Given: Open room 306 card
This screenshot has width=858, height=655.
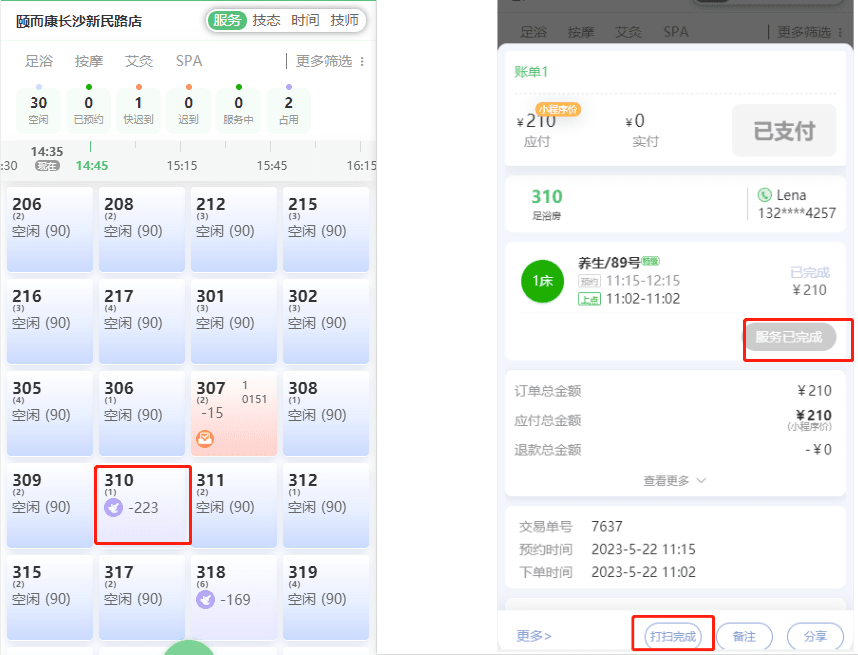Looking at the screenshot, I should click(142, 413).
